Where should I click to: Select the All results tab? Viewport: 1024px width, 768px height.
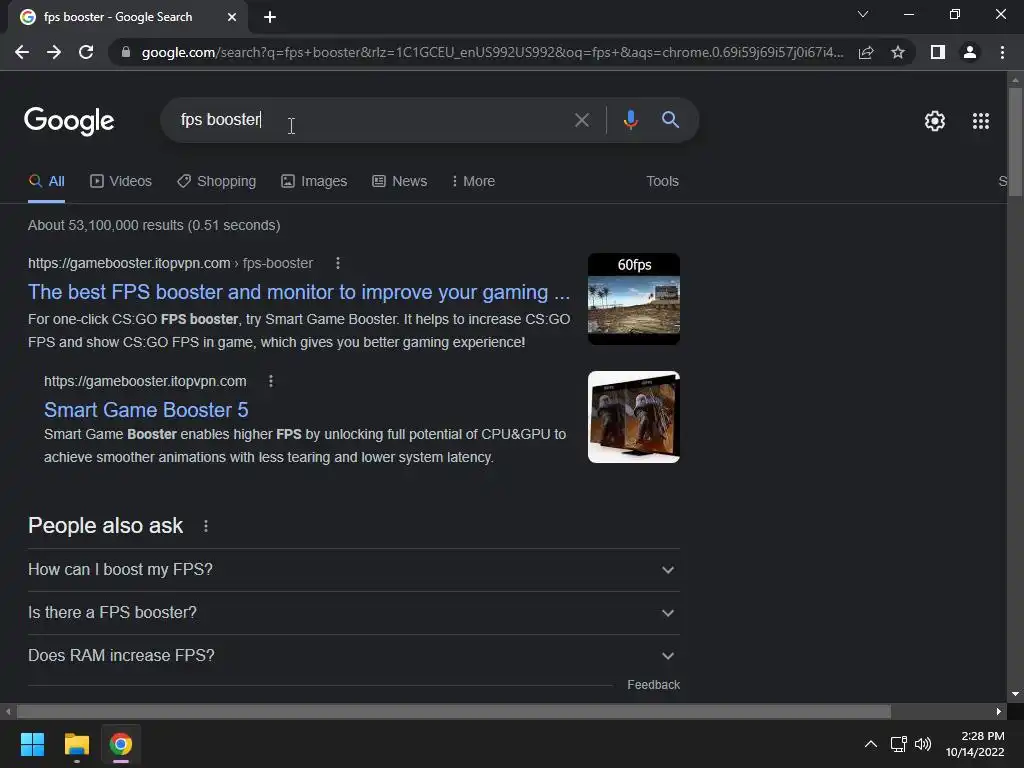[46, 181]
